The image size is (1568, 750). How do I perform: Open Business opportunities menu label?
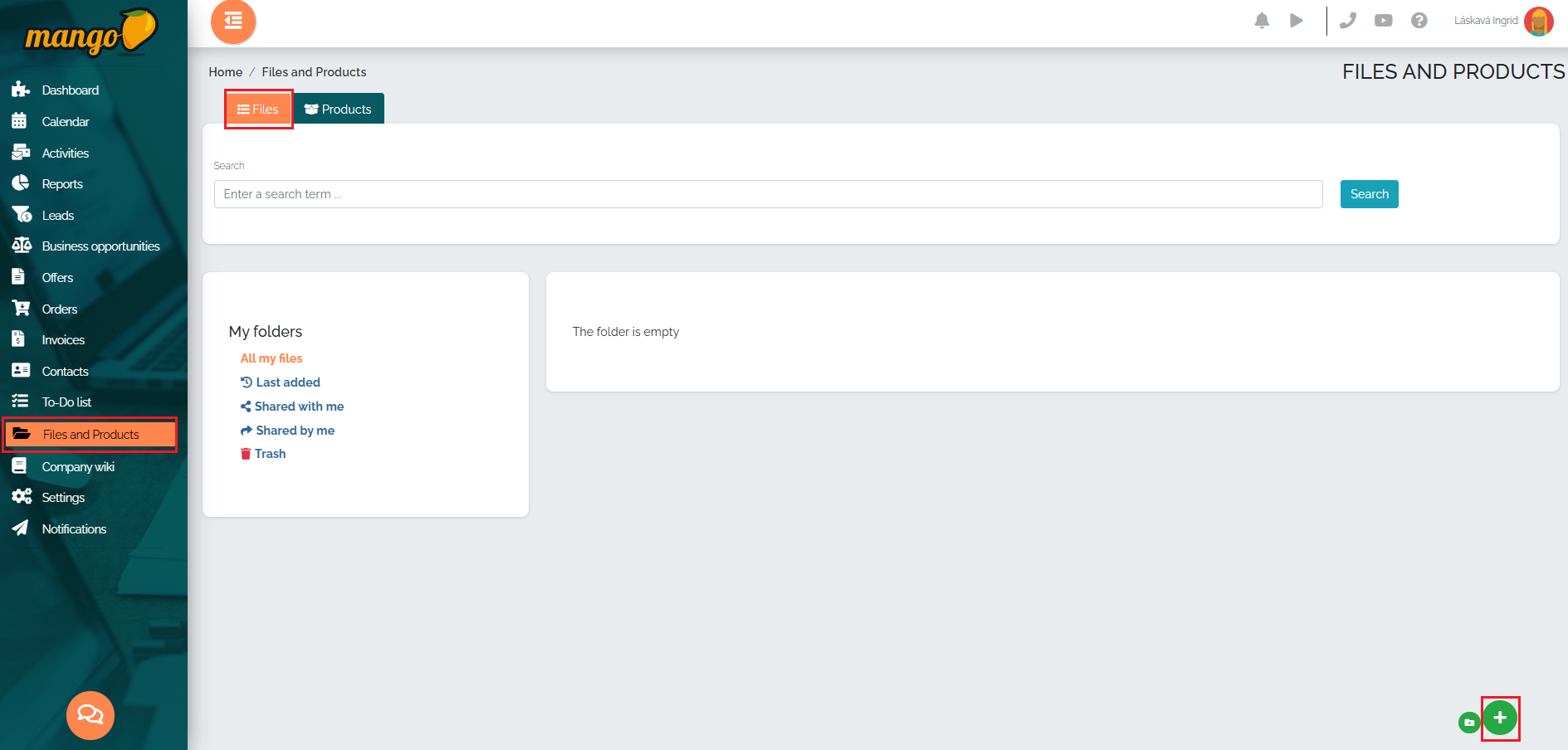[100, 246]
